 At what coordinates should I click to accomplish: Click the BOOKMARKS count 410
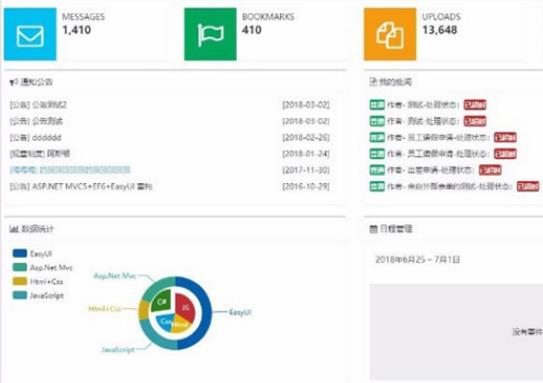(x=252, y=30)
